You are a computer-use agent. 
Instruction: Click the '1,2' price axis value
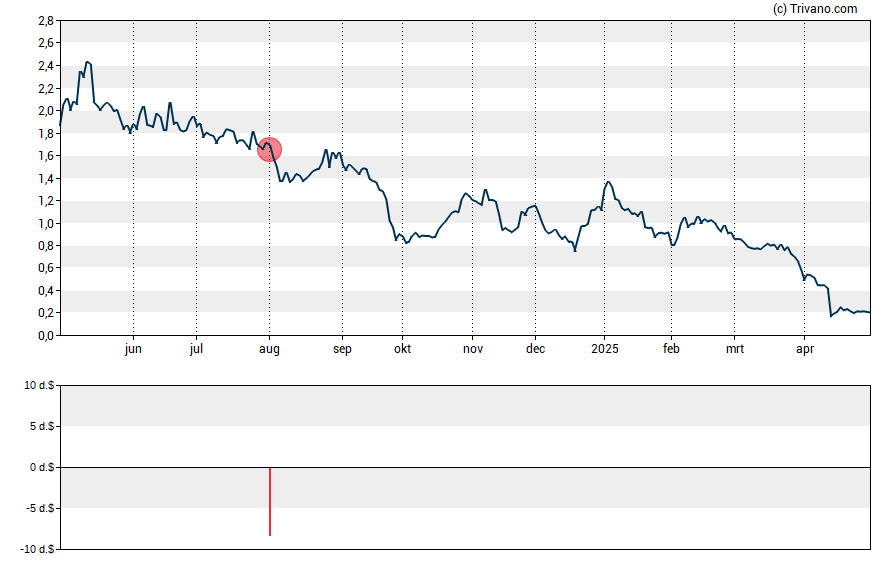(46, 201)
